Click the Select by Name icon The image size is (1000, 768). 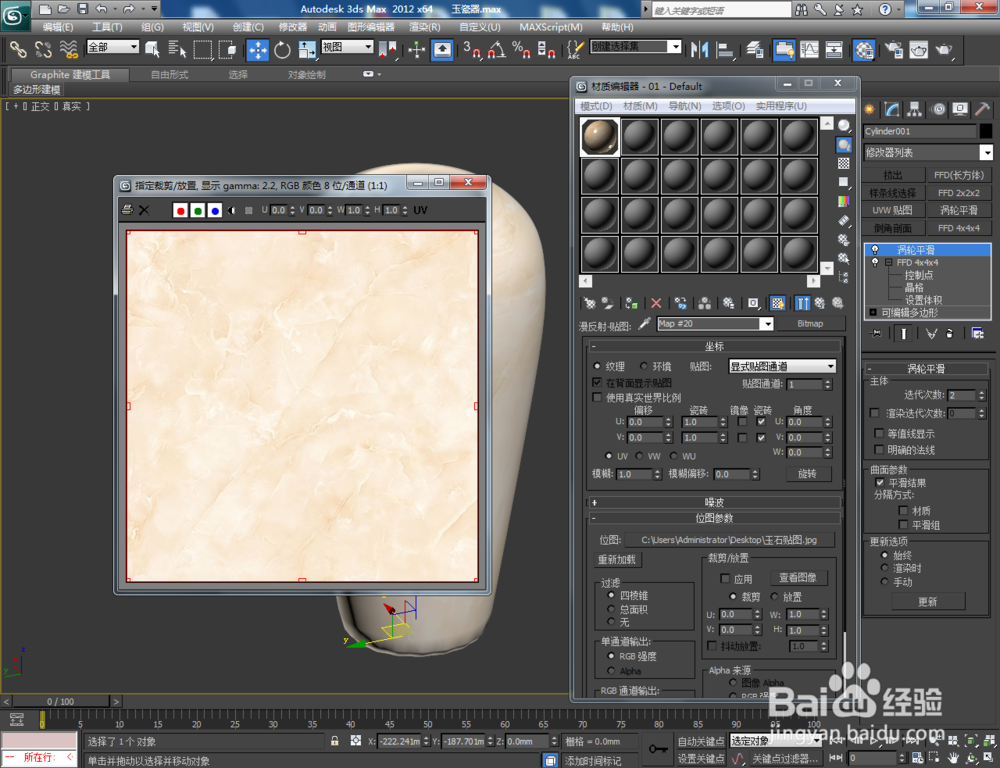pyautogui.click(x=177, y=50)
